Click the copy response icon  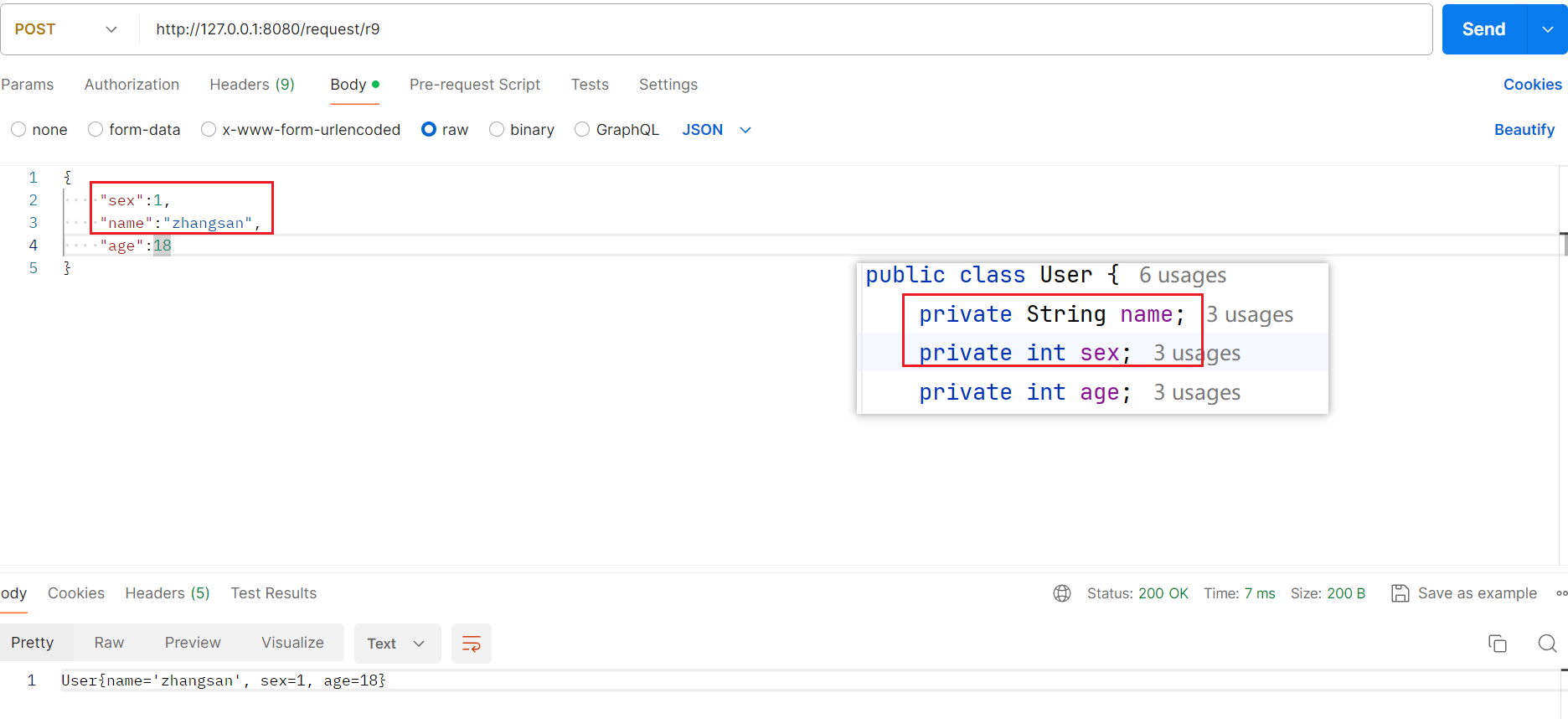1498,644
